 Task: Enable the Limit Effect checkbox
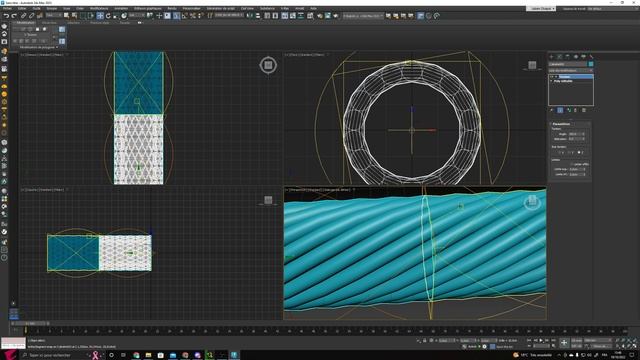[572, 164]
